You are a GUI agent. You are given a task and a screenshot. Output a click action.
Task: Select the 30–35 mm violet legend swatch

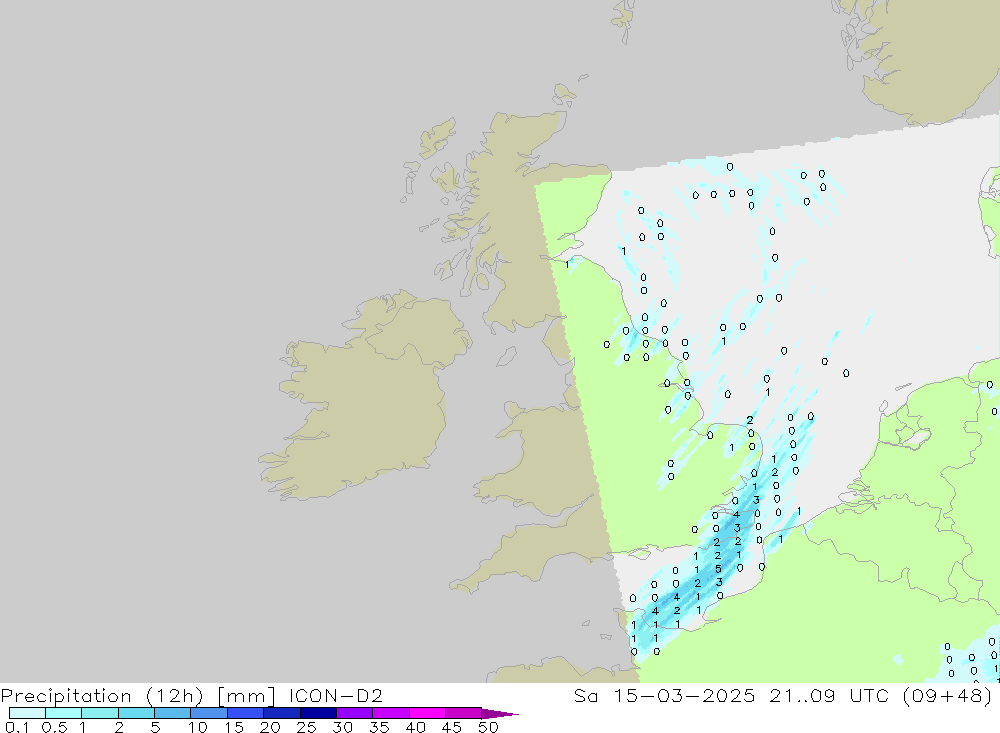(354, 713)
